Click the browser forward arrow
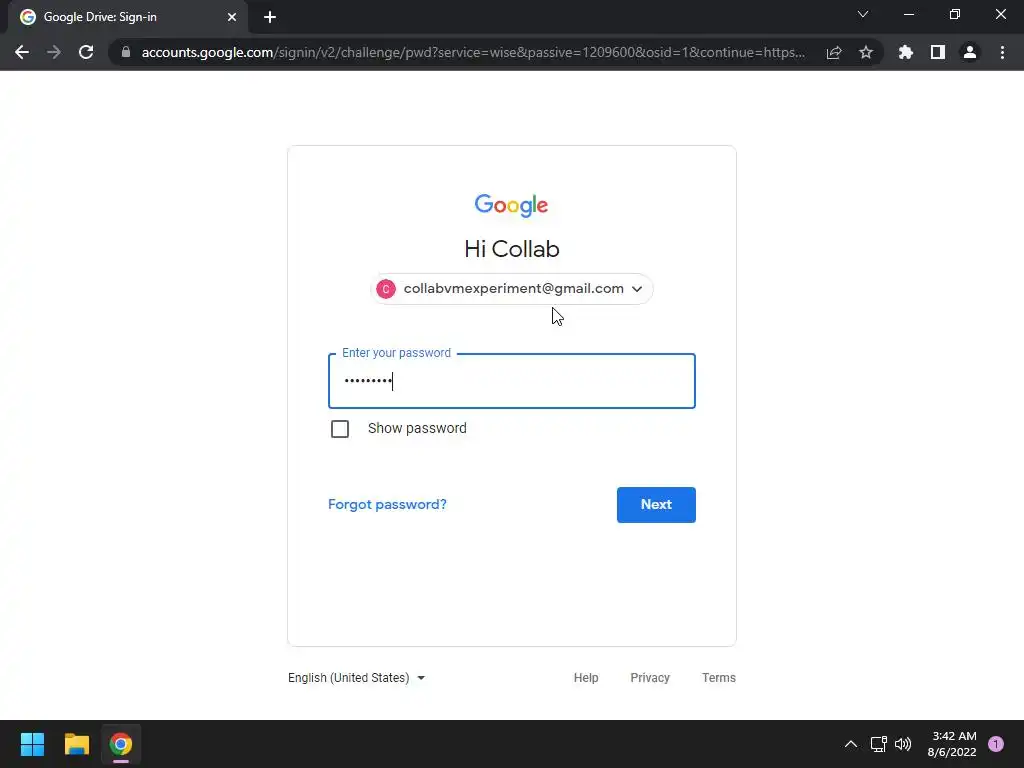The width and height of the screenshot is (1024, 768). tap(54, 52)
